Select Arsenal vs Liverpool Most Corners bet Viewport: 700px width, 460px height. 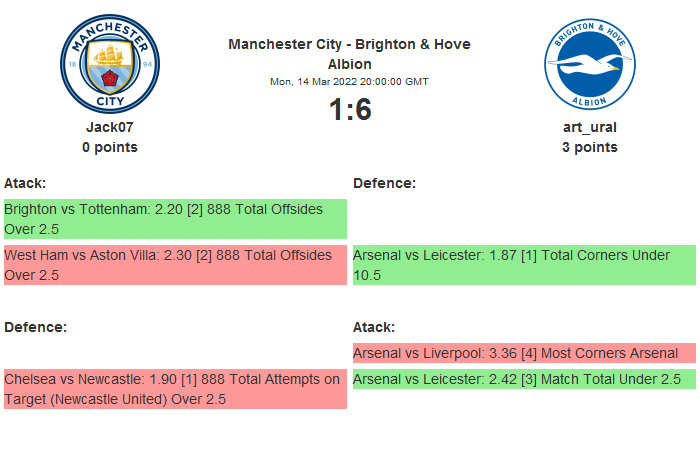coord(524,353)
